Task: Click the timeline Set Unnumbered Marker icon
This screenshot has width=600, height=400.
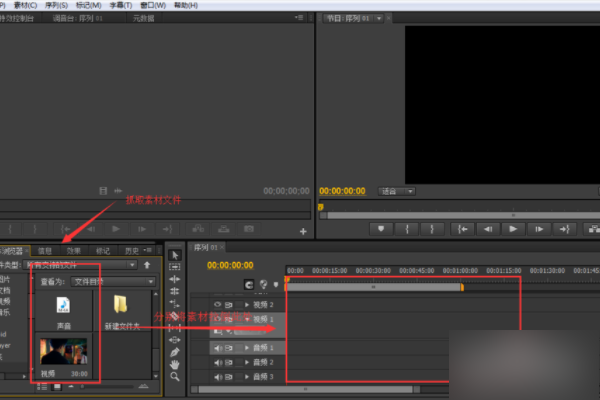Action: coord(276,284)
